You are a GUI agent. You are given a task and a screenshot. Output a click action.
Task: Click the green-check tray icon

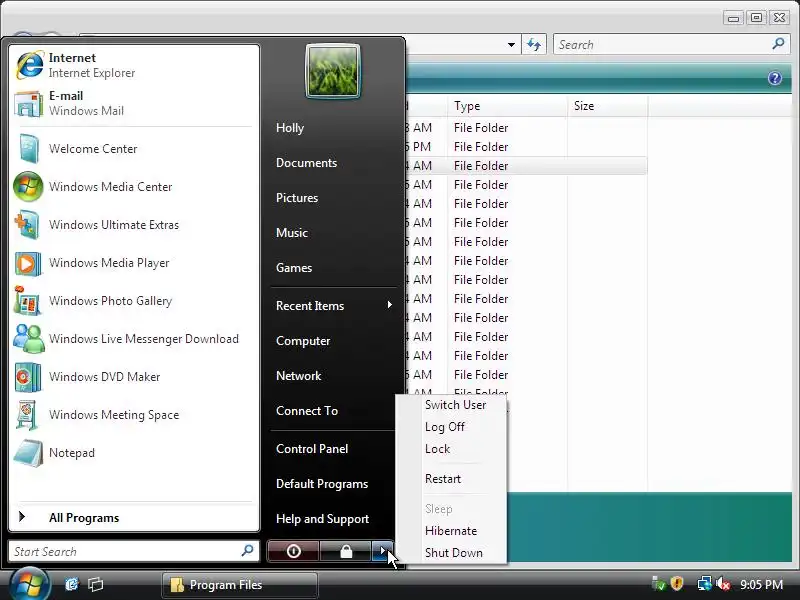point(659,583)
